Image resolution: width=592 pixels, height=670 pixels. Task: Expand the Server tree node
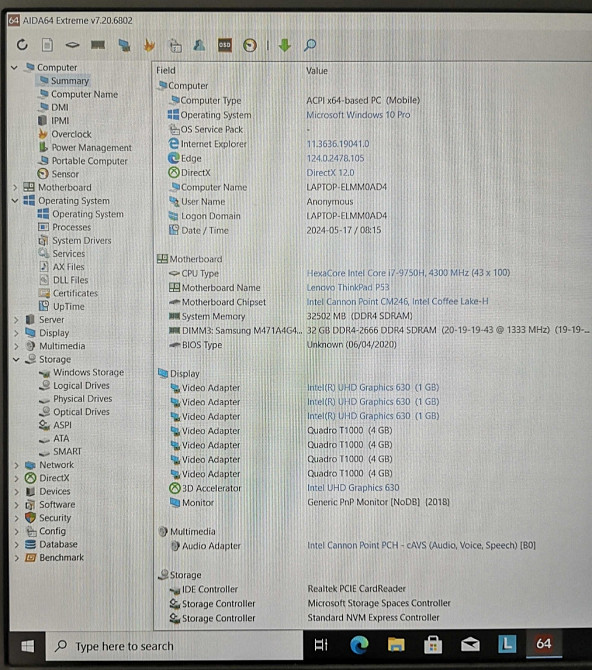[x=16, y=320]
